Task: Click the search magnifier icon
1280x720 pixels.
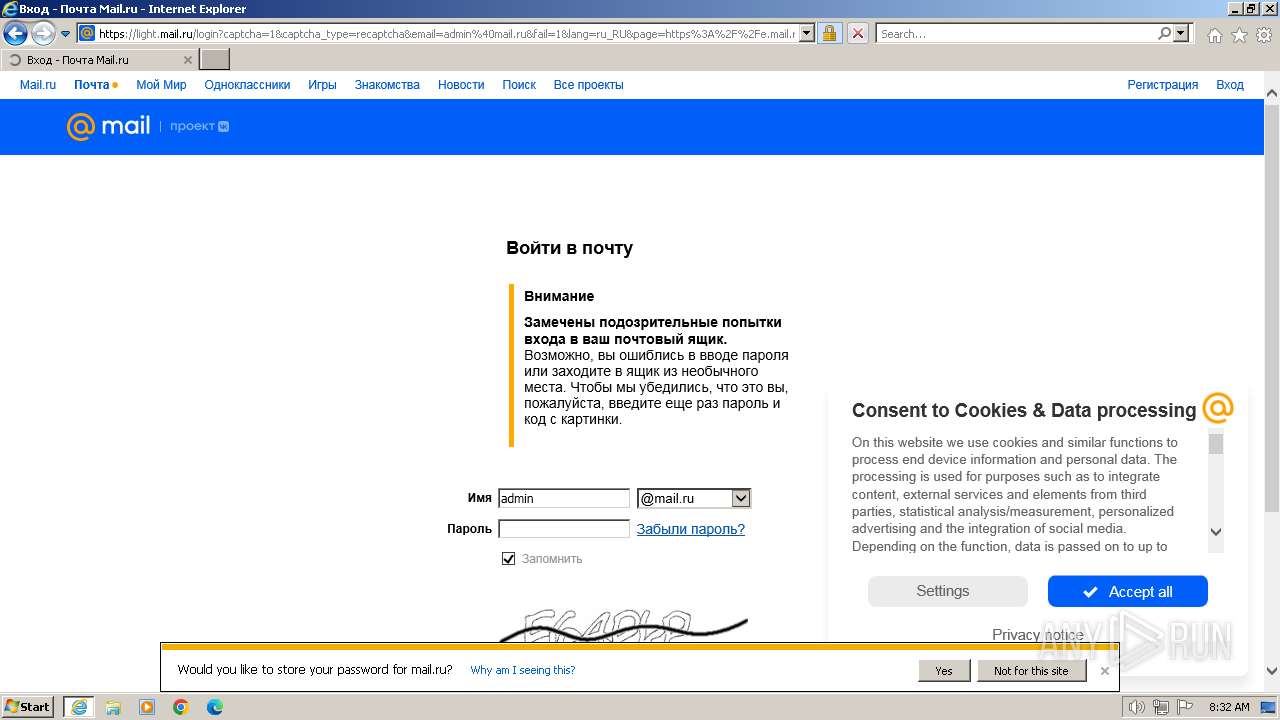Action: 1164,34
